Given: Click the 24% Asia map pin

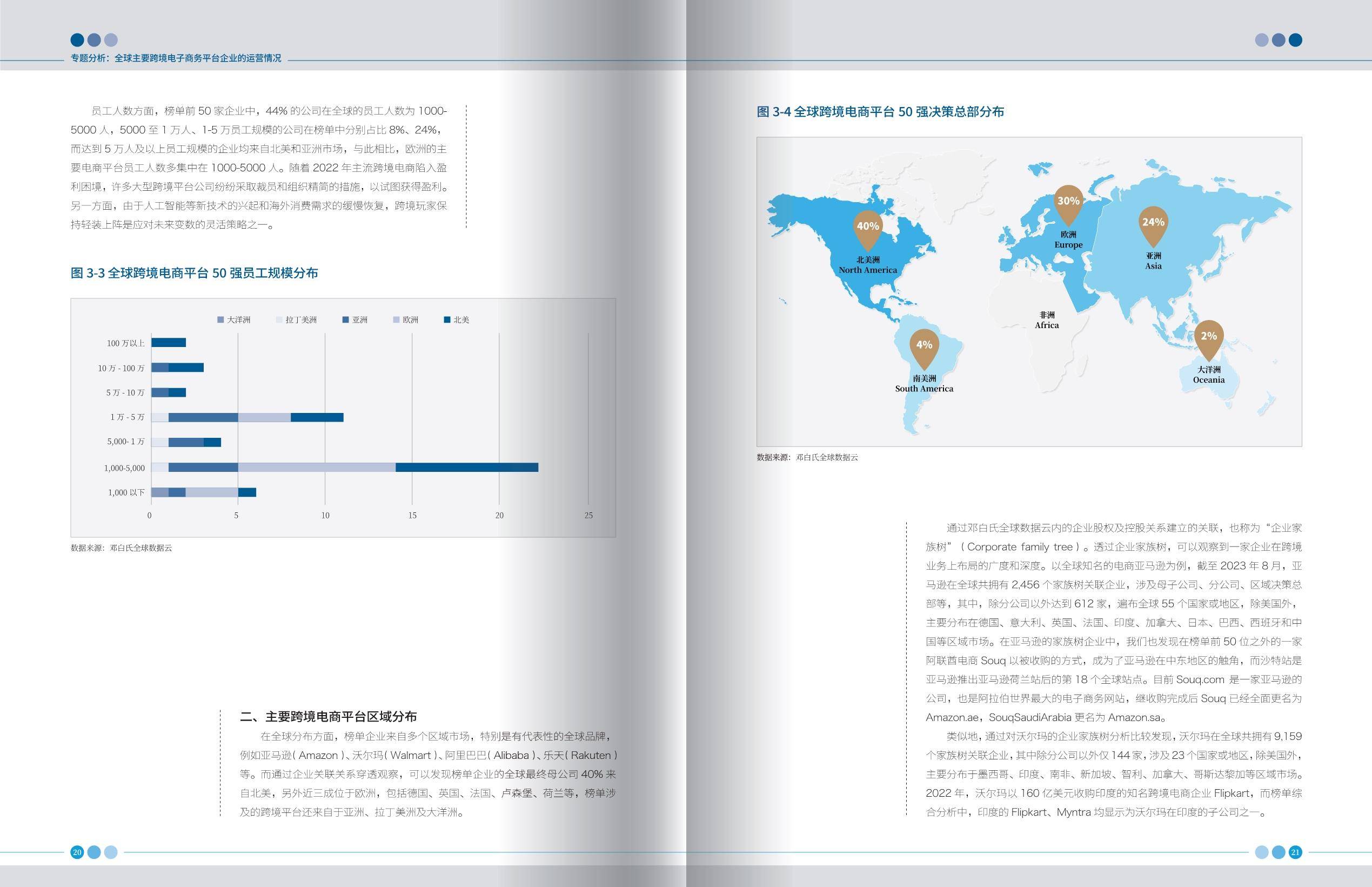Looking at the screenshot, I should 1153,226.
